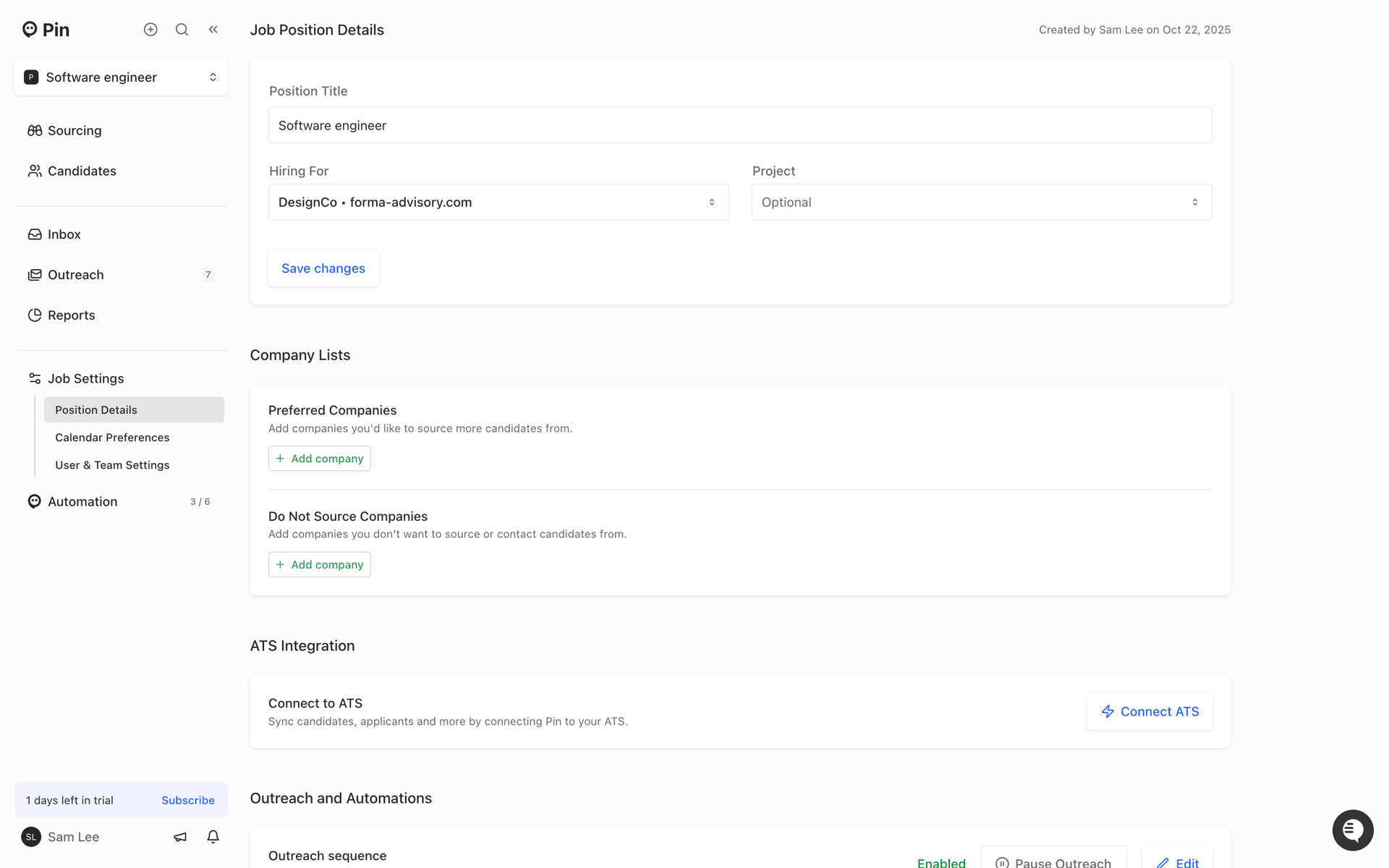Click the Candidates people icon
The width and height of the screenshot is (1389, 868).
(x=35, y=171)
